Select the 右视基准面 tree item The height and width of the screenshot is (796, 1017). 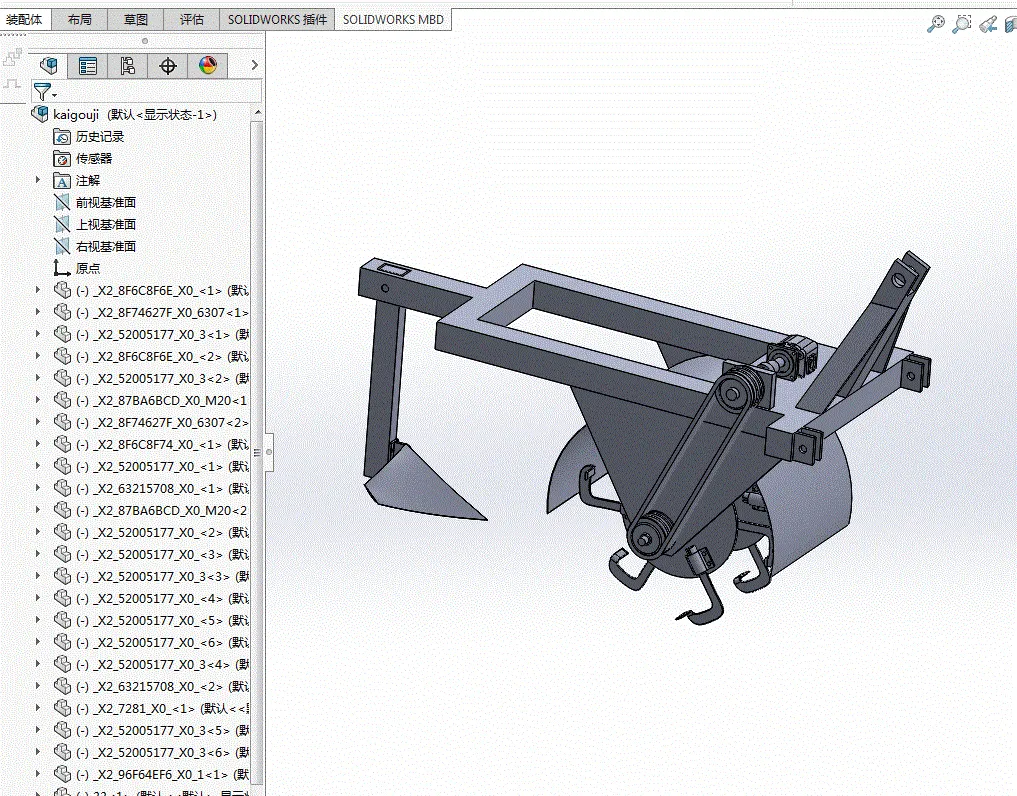click(106, 247)
